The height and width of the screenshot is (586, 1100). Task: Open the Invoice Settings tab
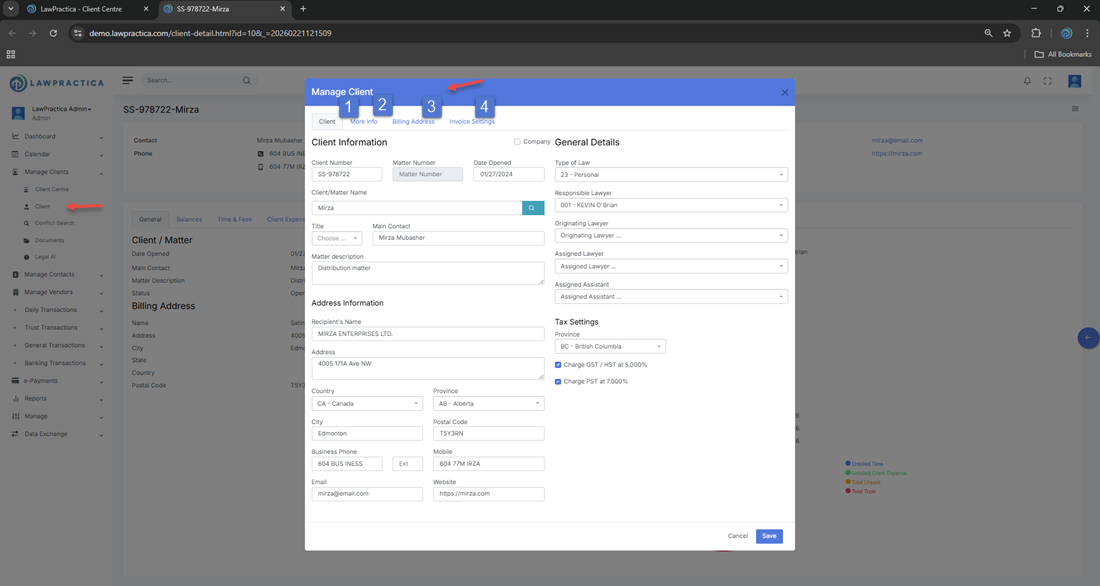tap(471, 122)
